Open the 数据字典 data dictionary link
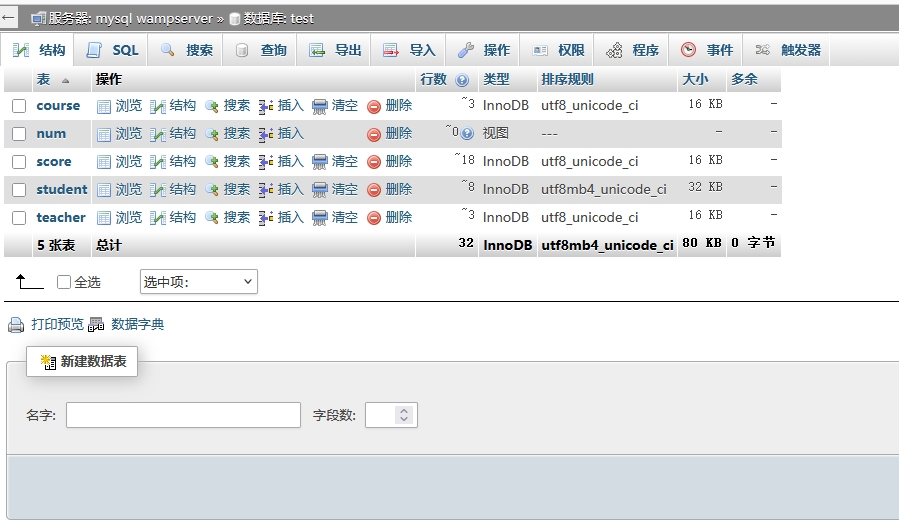Image resolution: width=899 pixels, height=528 pixels. pyautogui.click(x=137, y=325)
